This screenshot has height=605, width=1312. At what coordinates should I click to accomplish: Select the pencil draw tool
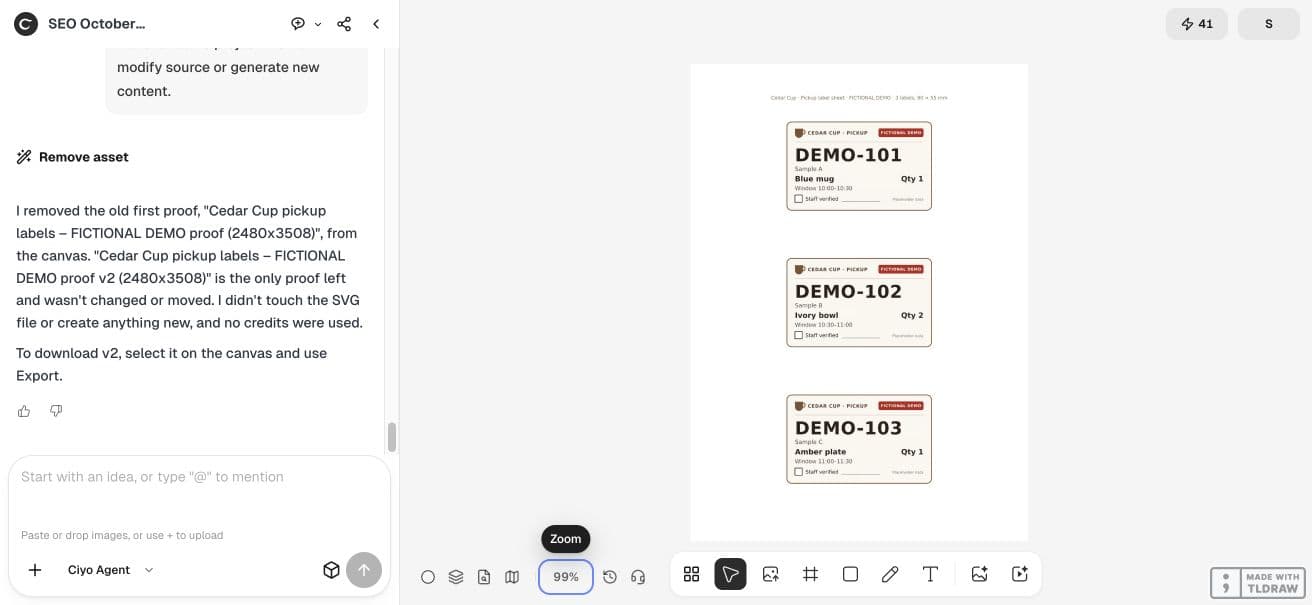[x=890, y=574]
